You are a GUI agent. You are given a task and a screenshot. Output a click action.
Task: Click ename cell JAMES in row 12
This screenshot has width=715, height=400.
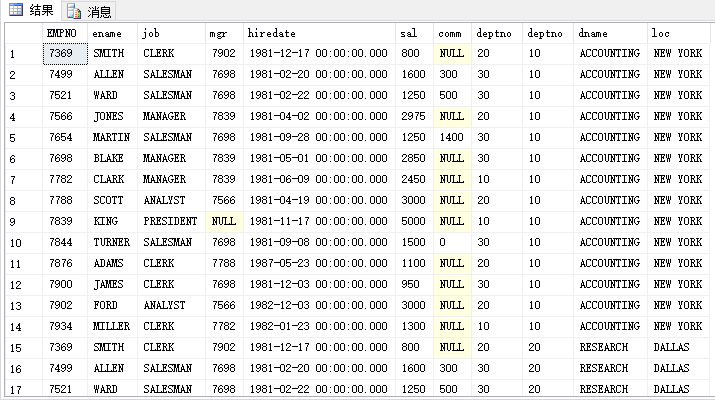tap(113, 285)
